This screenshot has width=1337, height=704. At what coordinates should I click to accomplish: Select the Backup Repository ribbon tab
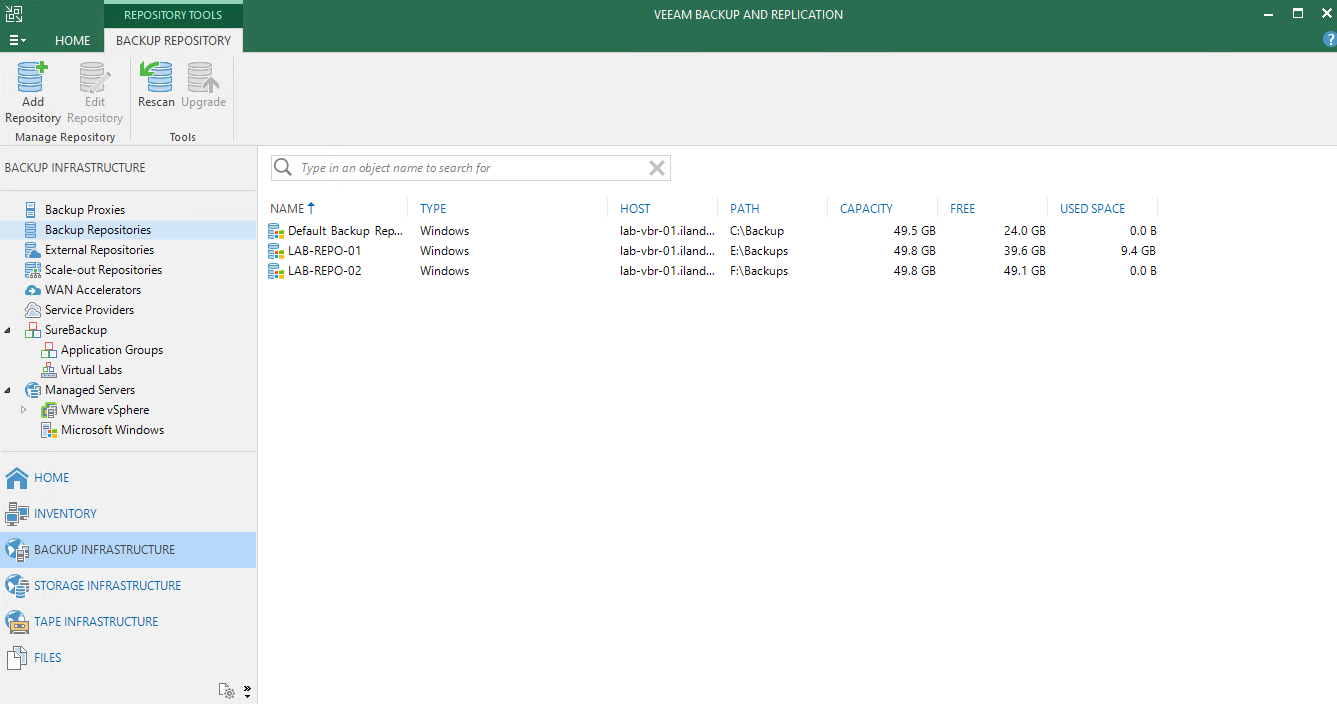[173, 41]
